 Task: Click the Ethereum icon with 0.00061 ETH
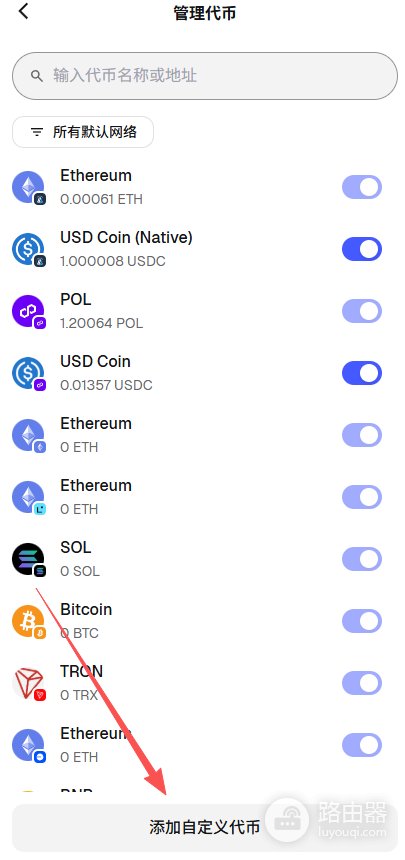pos(29,187)
